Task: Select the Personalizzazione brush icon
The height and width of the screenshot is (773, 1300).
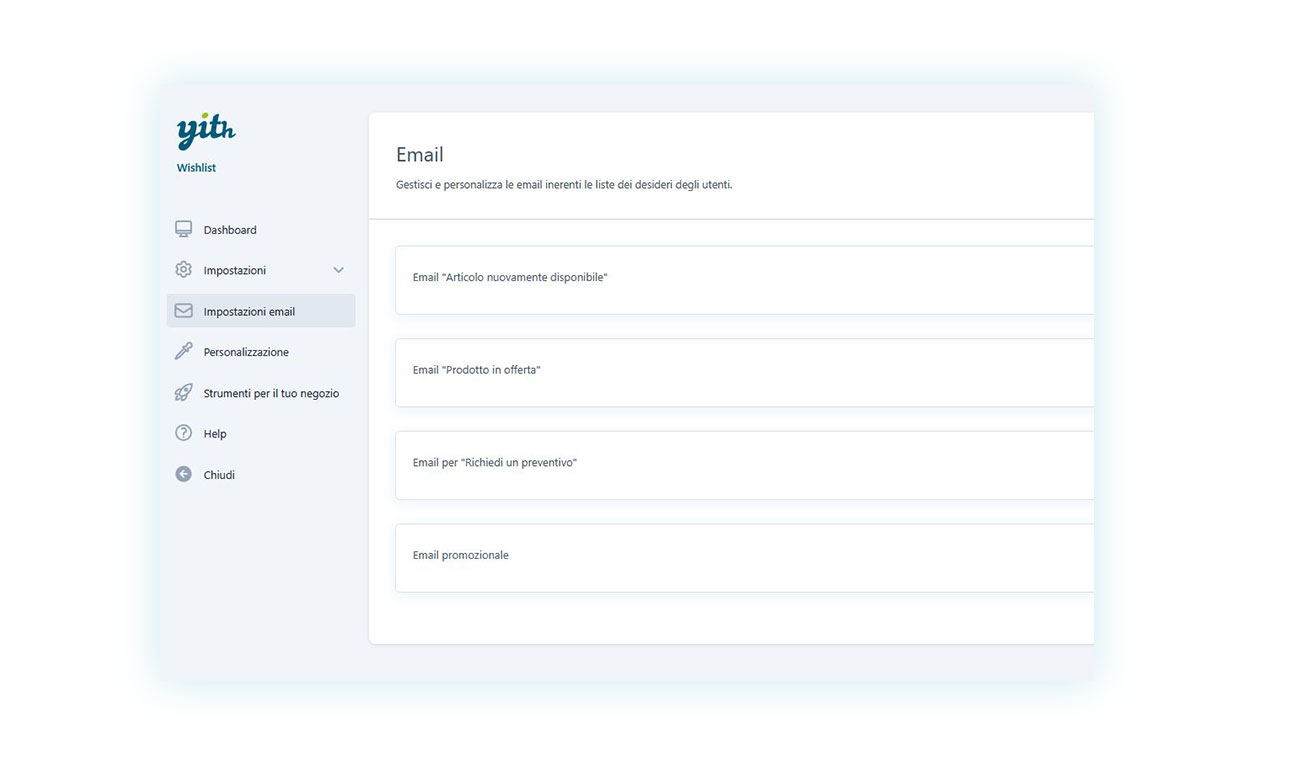Action: tap(183, 351)
